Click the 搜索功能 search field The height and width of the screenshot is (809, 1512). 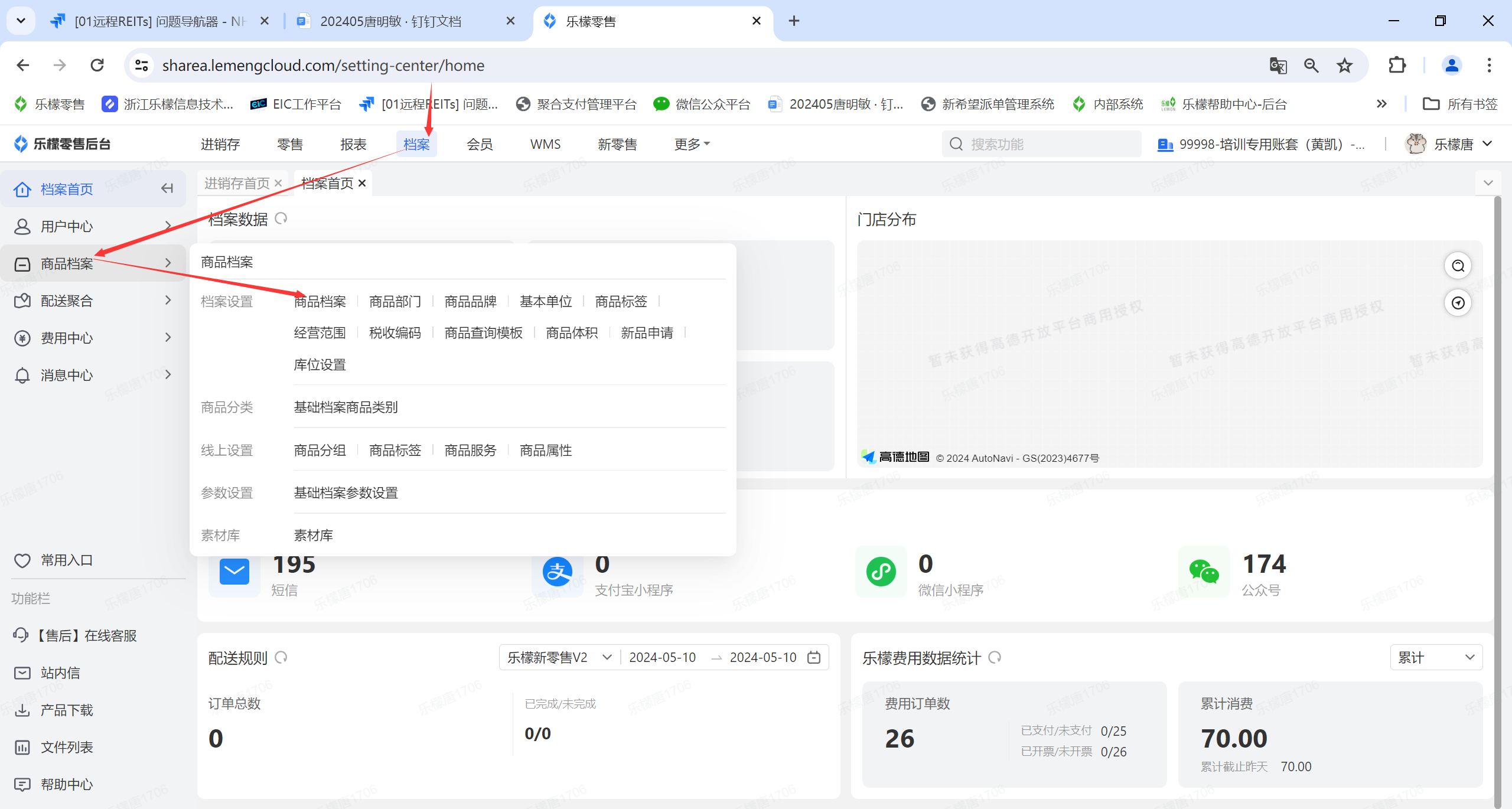pos(1041,144)
